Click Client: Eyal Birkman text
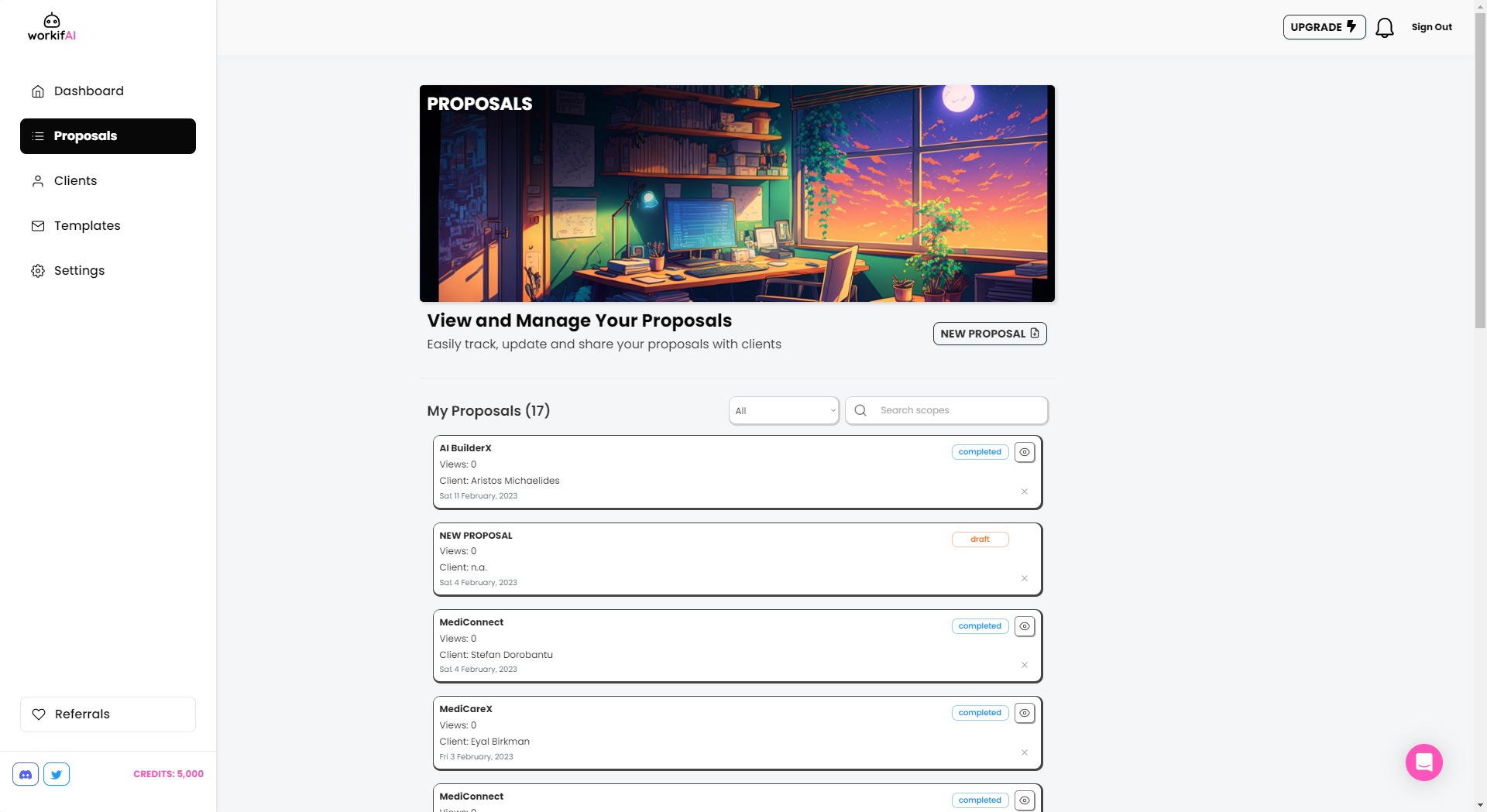This screenshot has height=812, width=1487. pyautogui.click(x=484, y=742)
